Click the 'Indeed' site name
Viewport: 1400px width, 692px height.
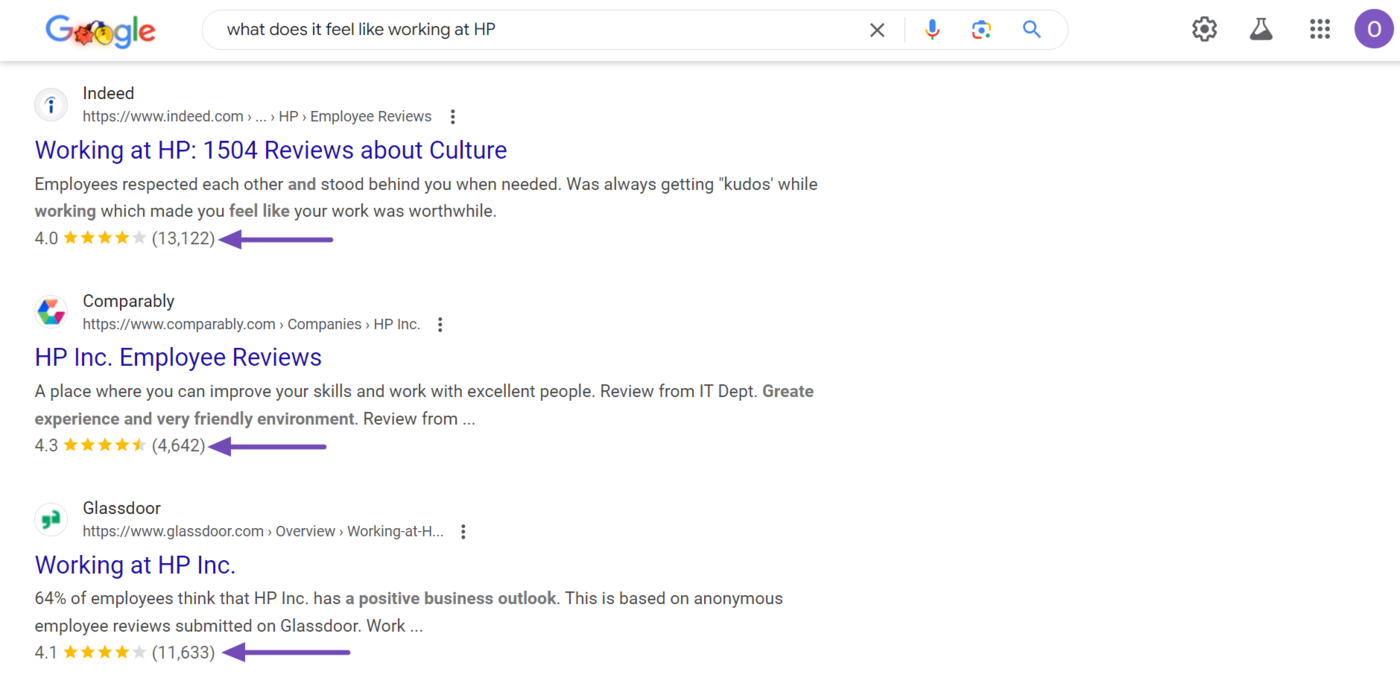click(x=108, y=93)
